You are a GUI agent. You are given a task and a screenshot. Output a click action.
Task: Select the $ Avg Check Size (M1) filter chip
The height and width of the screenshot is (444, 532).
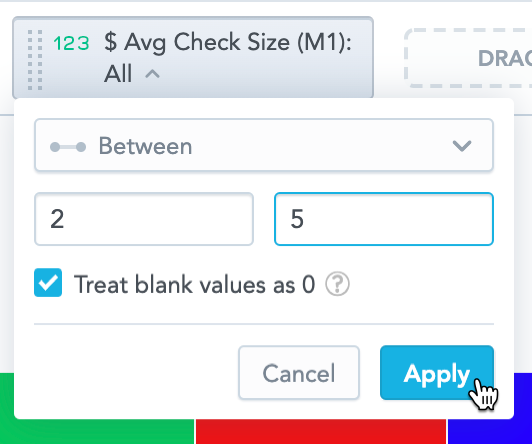pos(193,57)
